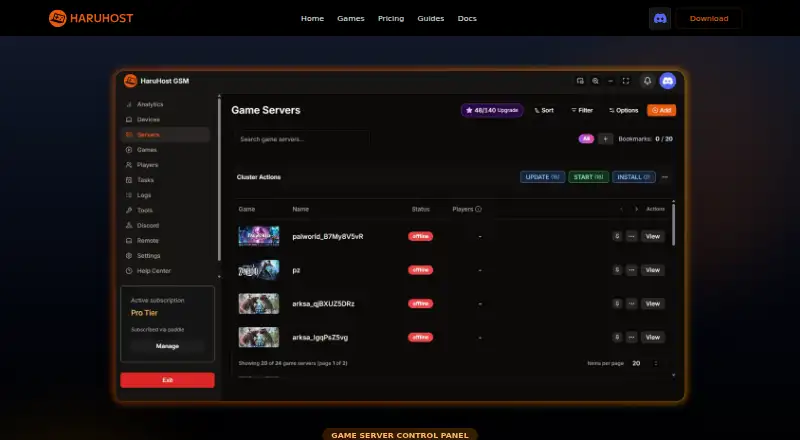This screenshot has width=800, height=440.
Task: Click View for palworld_B7My8V5vR server
Action: [653, 236]
